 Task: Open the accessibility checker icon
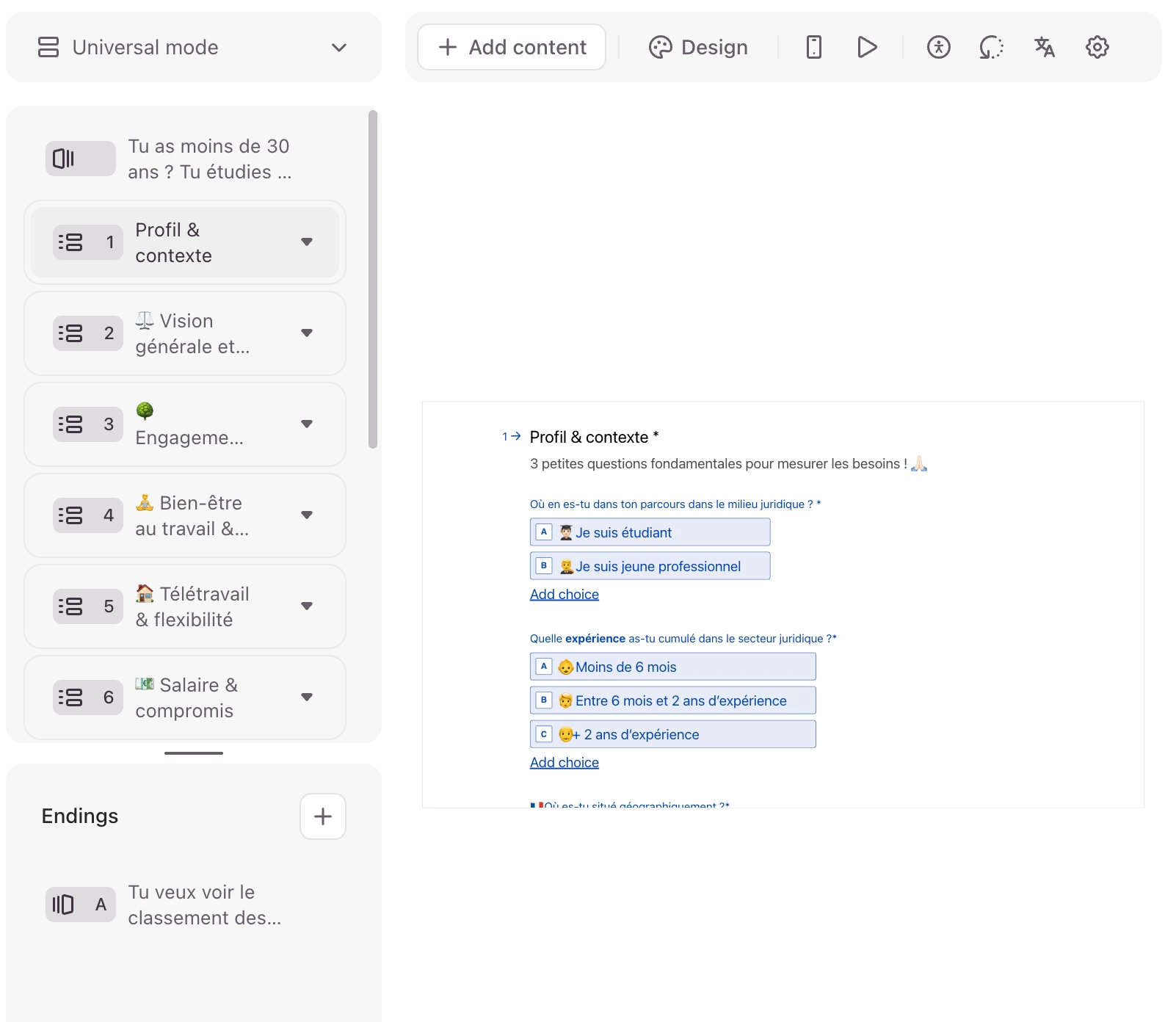pyautogui.click(x=938, y=47)
